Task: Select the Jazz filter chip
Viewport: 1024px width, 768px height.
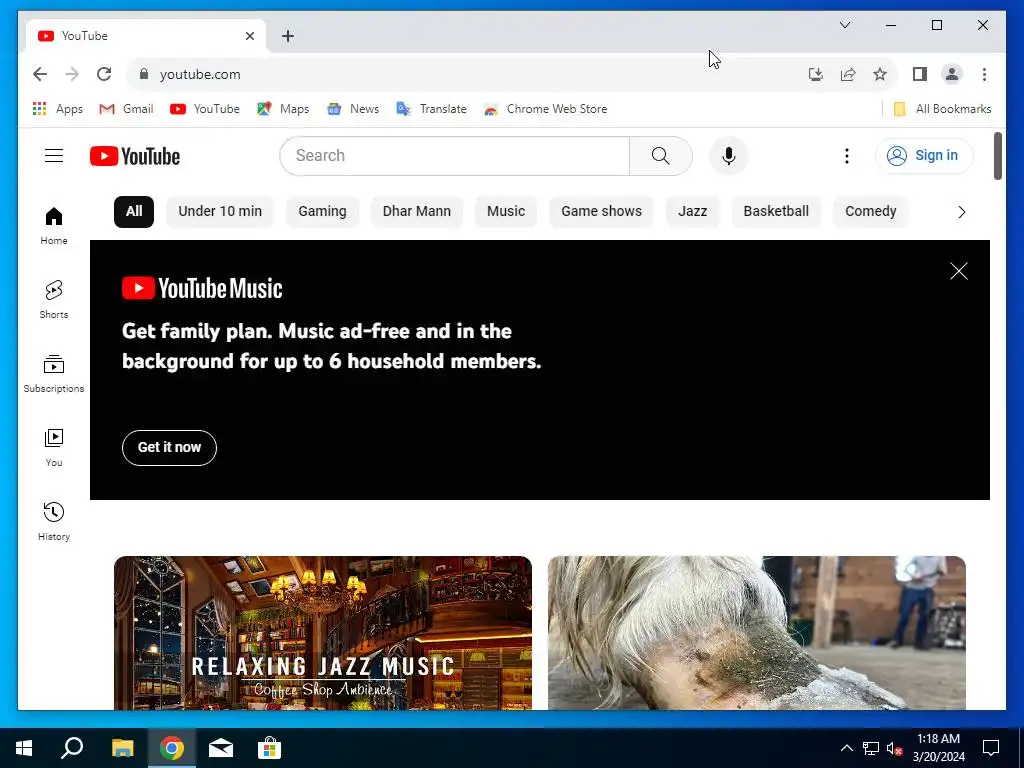Action: coord(692,211)
